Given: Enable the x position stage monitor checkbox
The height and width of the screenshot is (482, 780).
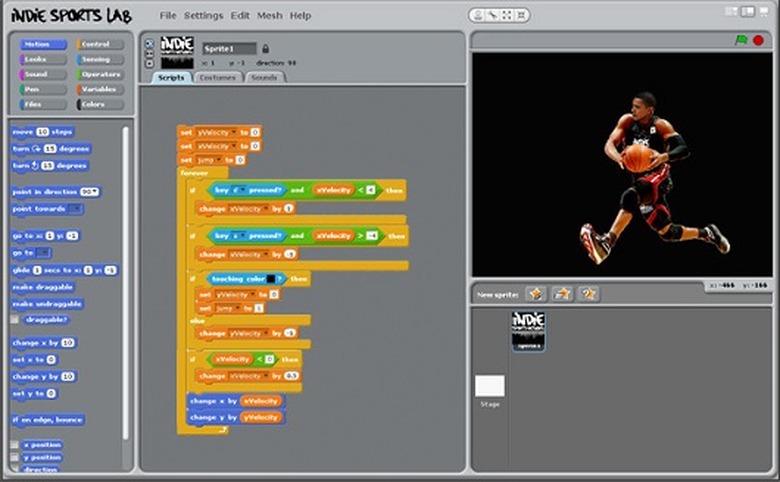Looking at the screenshot, I should (x=15, y=445).
